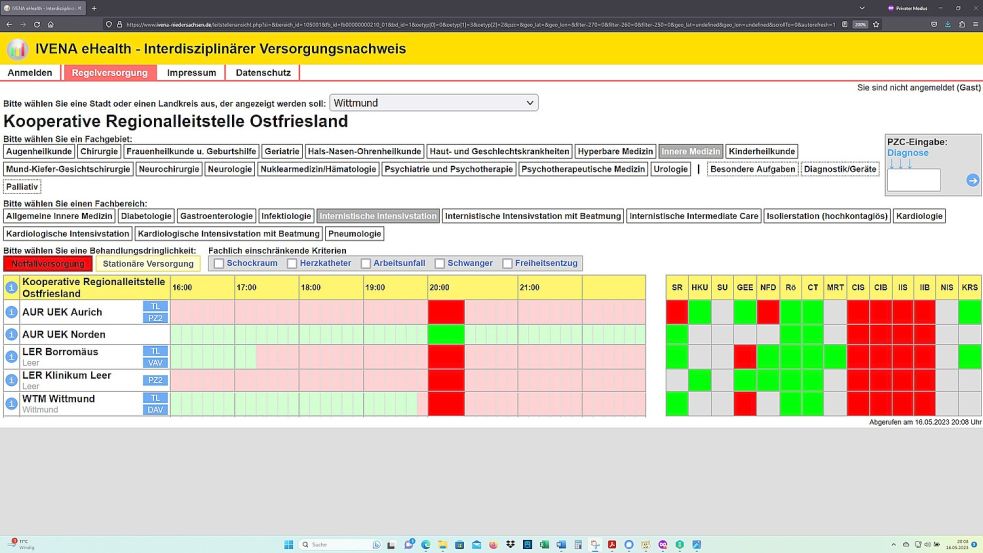Viewport: 983px width, 553px height.
Task: Click the TL badge for AUR UEK Aurich
Action: (x=155, y=306)
